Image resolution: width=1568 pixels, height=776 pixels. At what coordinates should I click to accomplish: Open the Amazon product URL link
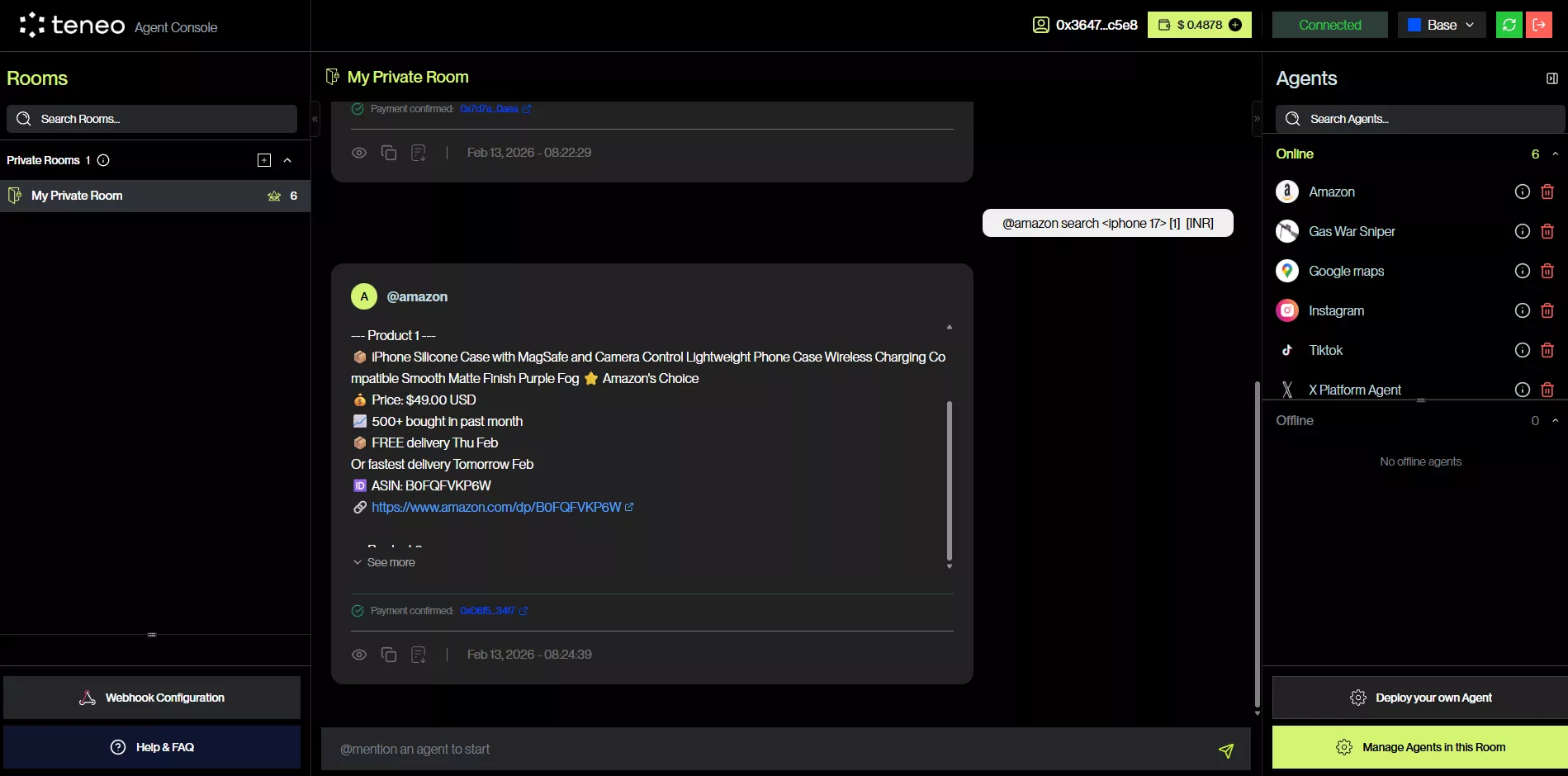point(496,507)
